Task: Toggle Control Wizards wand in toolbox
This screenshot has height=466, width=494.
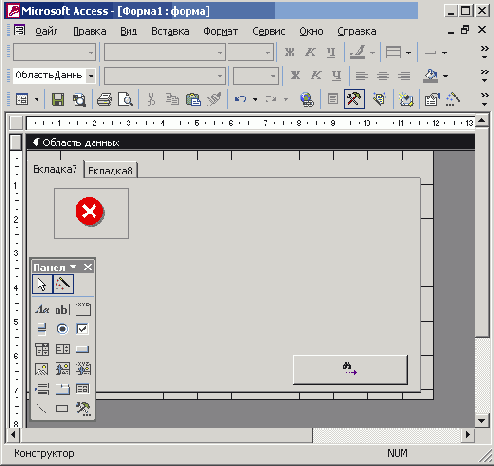Action: [x=63, y=284]
